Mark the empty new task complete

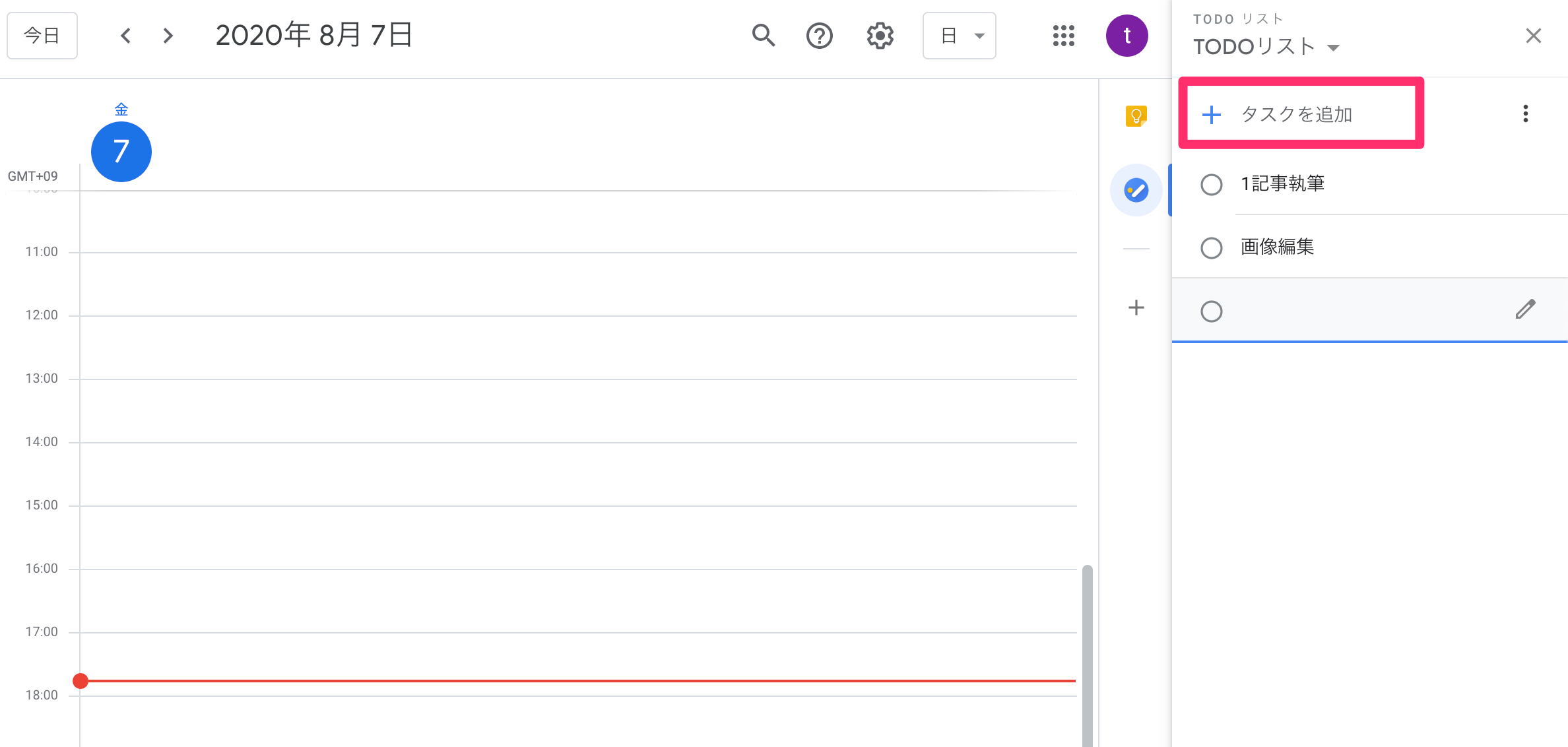click(1212, 311)
